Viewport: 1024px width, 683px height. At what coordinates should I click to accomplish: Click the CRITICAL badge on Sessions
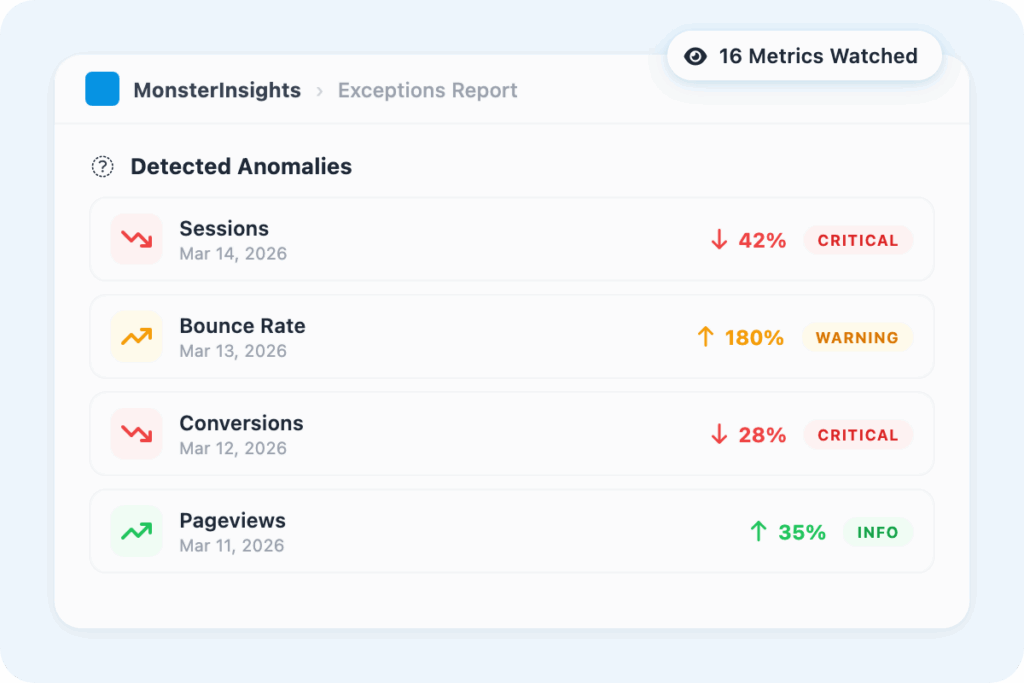point(858,240)
